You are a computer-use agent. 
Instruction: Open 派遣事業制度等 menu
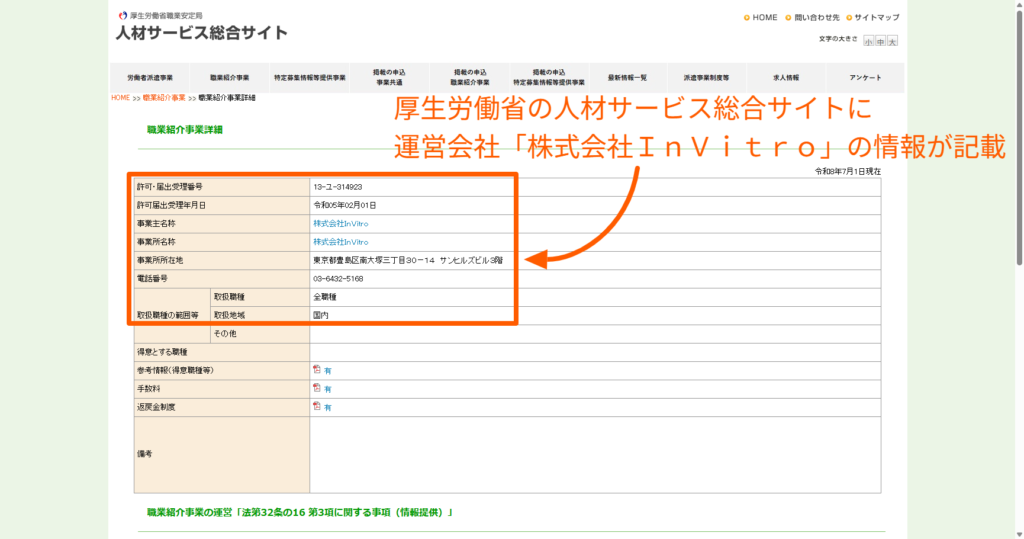click(707, 78)
